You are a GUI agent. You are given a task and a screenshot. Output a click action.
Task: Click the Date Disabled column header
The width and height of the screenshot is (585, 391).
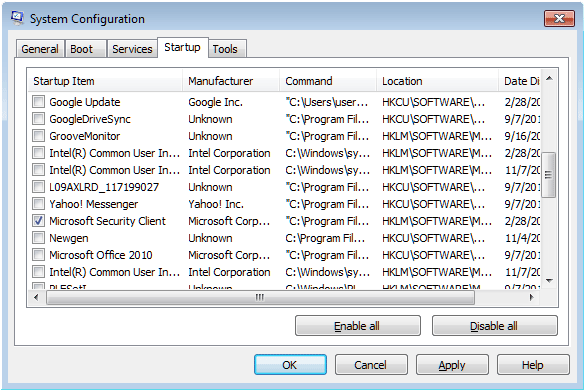coord(520,81)
